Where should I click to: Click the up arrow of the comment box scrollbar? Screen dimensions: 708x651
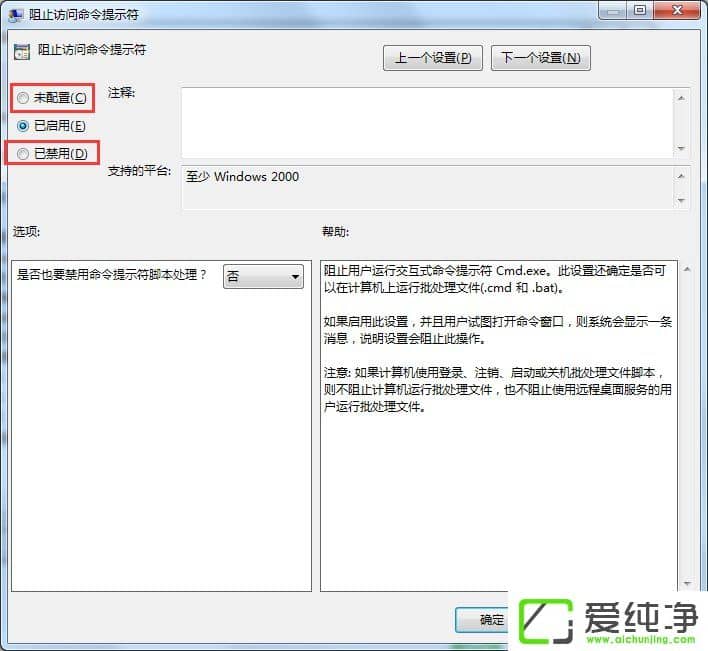pyautogui.click(x=681, y=98)
